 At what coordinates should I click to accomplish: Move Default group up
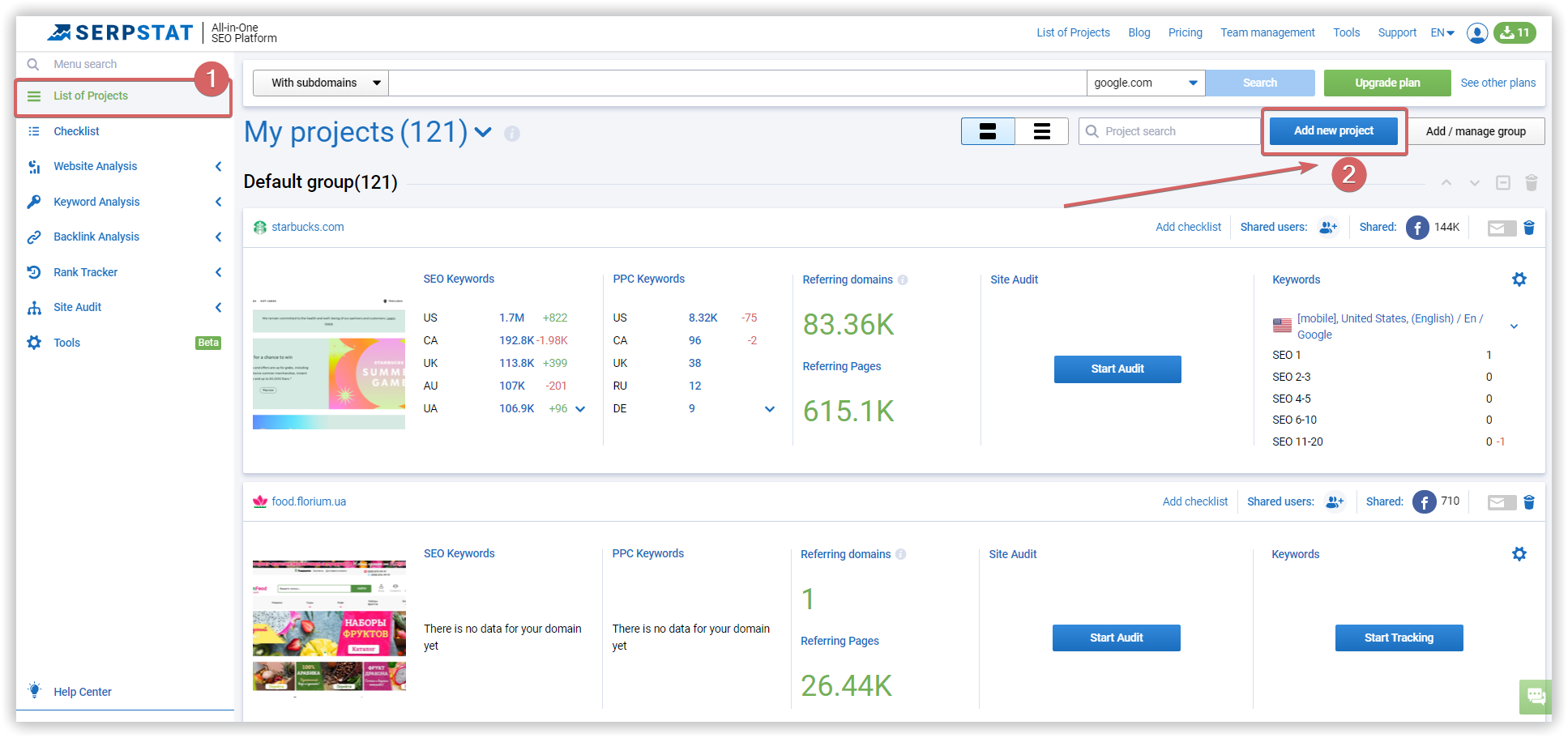pos(1446,183)
